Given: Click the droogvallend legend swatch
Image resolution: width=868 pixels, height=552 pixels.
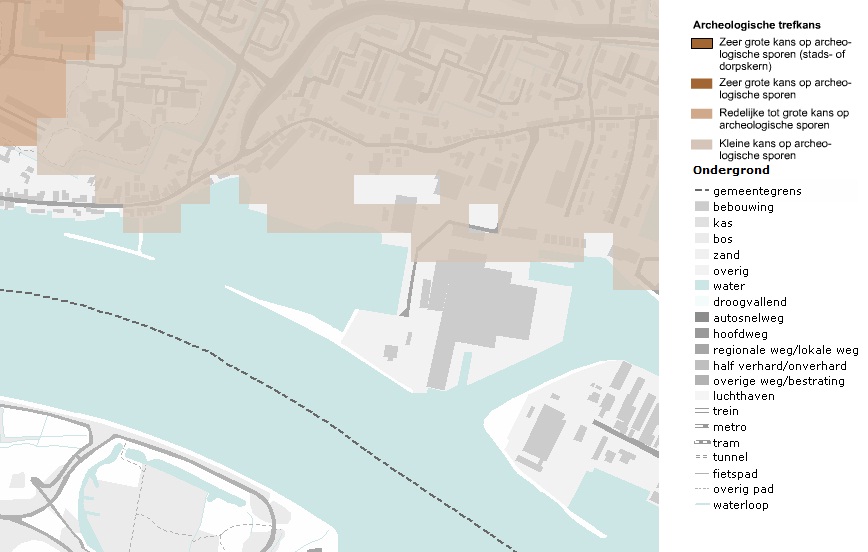Looking at the screenshot, I should (701, 302).
